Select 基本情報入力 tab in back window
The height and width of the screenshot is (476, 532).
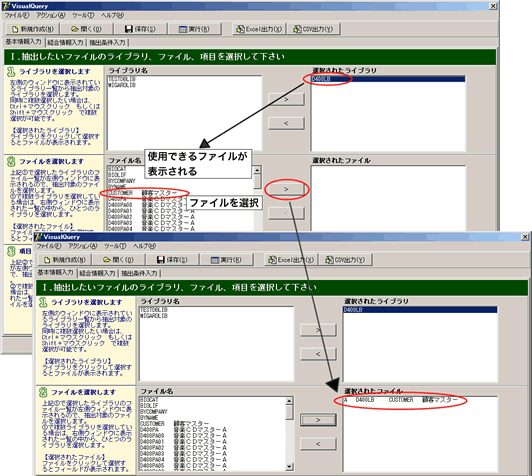23,42
